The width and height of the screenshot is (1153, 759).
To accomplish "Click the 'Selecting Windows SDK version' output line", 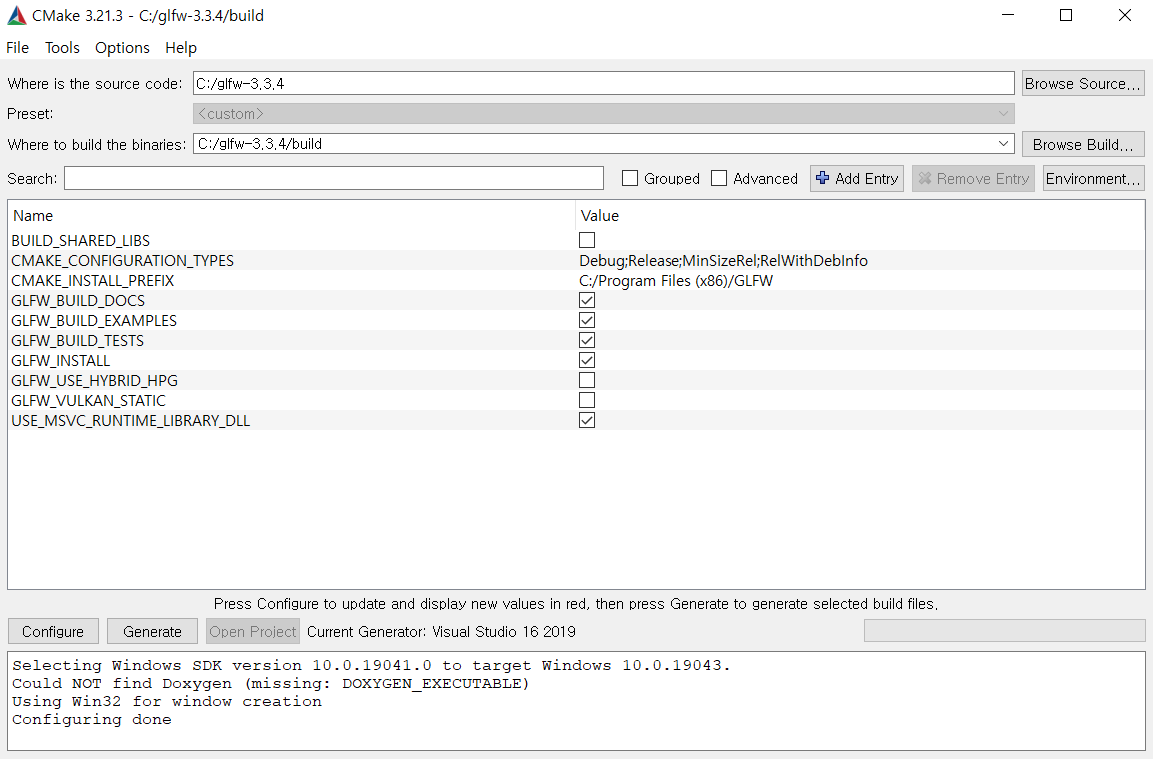I will coord(371,665).
